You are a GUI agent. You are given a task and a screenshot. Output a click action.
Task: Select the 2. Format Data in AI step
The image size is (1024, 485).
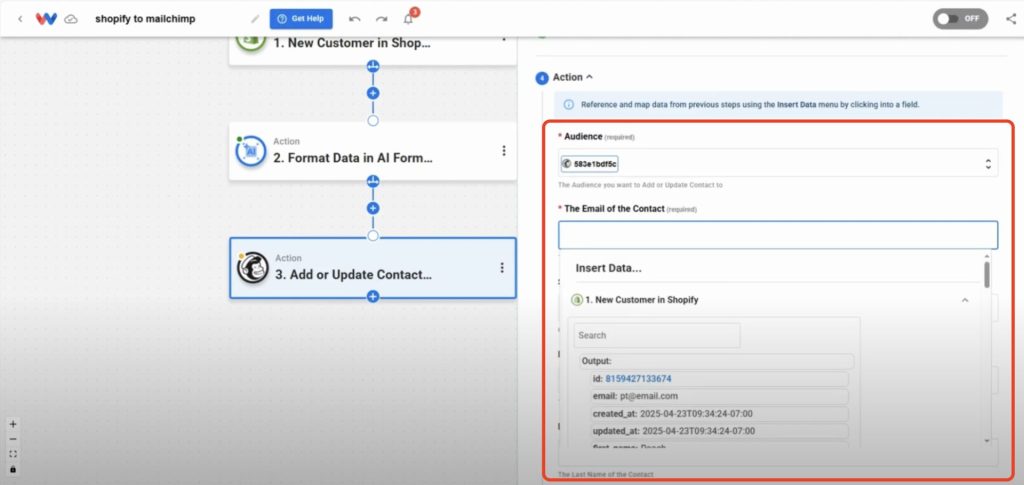pos(372,151)
